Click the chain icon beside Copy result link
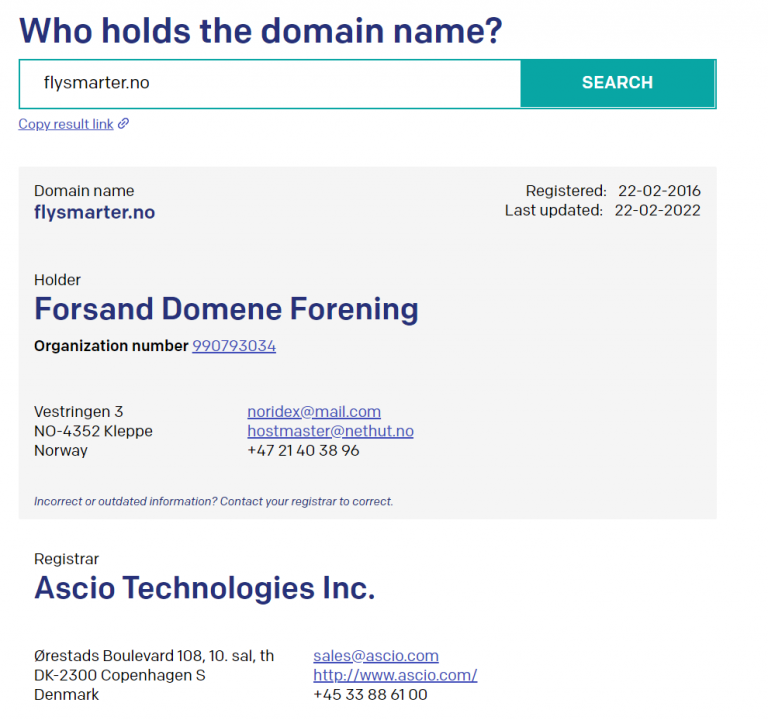This screenshot has width=768, height=720. pyautogui.click(x=124, y=124)
